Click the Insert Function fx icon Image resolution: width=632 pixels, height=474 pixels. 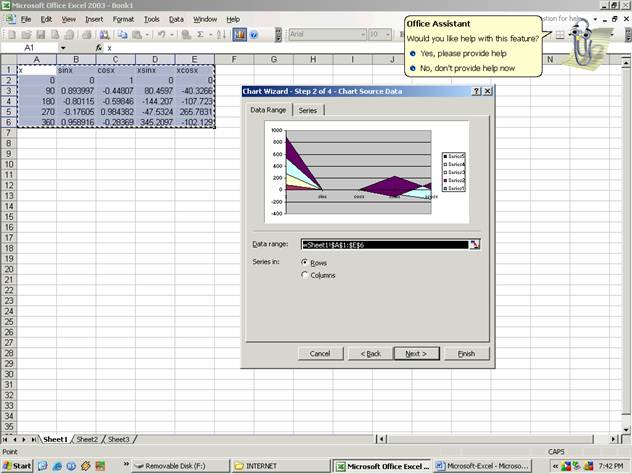pos(99,48)
